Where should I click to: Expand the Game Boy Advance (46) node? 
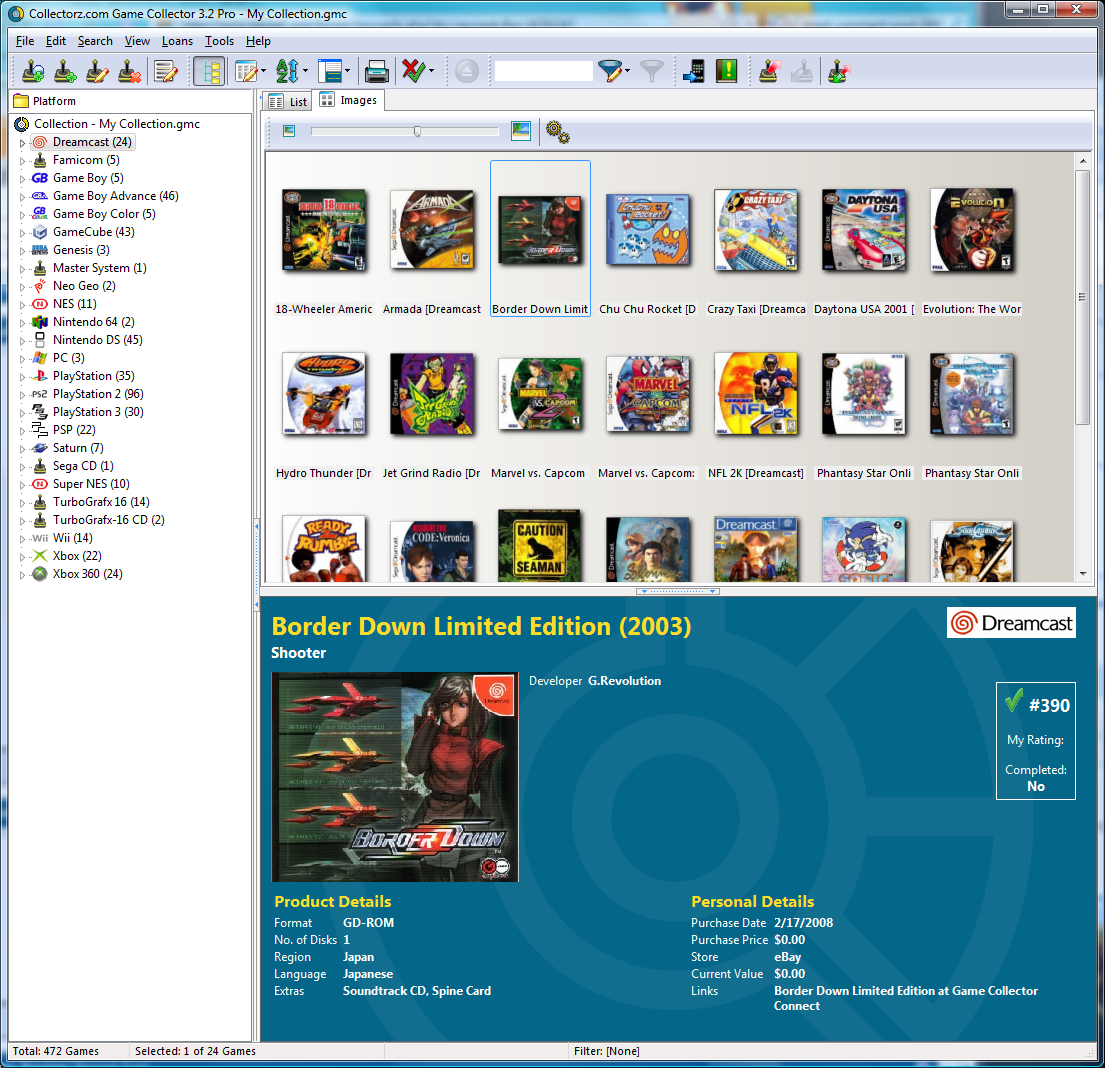(x=22, y=197)
